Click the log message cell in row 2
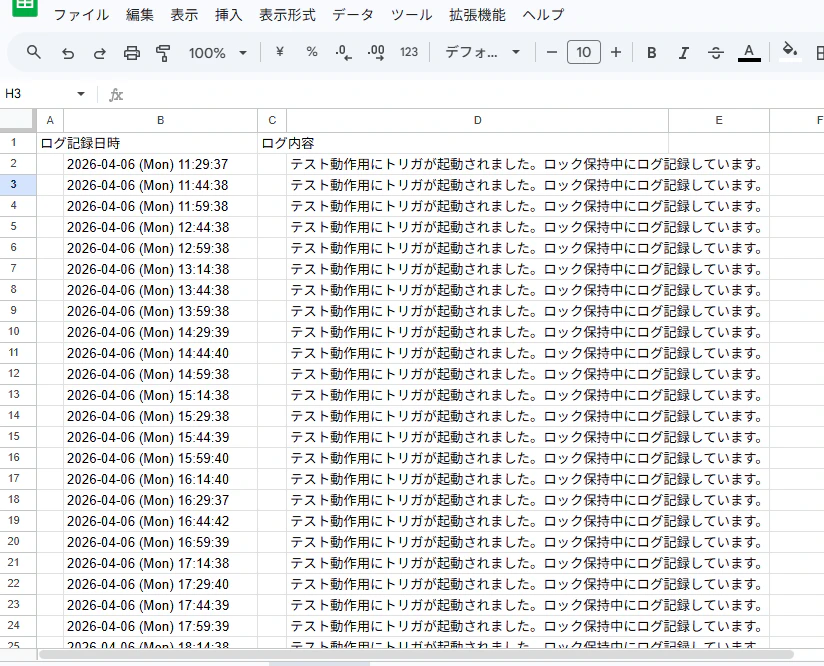This screenshot has height=666, width=824. [477, 164]
